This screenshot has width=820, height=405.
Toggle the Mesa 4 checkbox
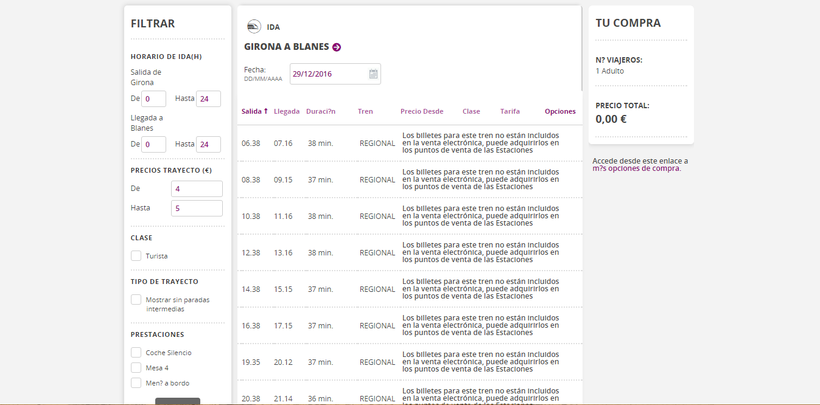click(x=136, y=368)
